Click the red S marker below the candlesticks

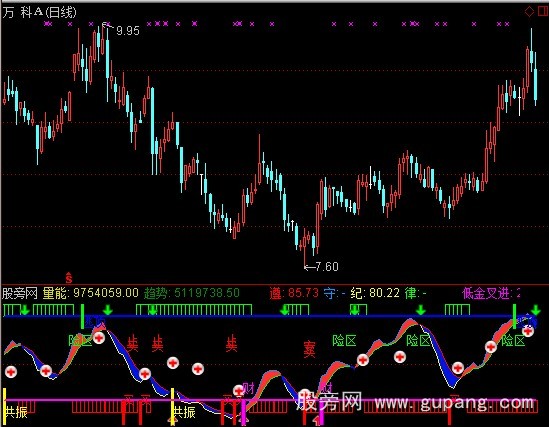tap(69, 278)
